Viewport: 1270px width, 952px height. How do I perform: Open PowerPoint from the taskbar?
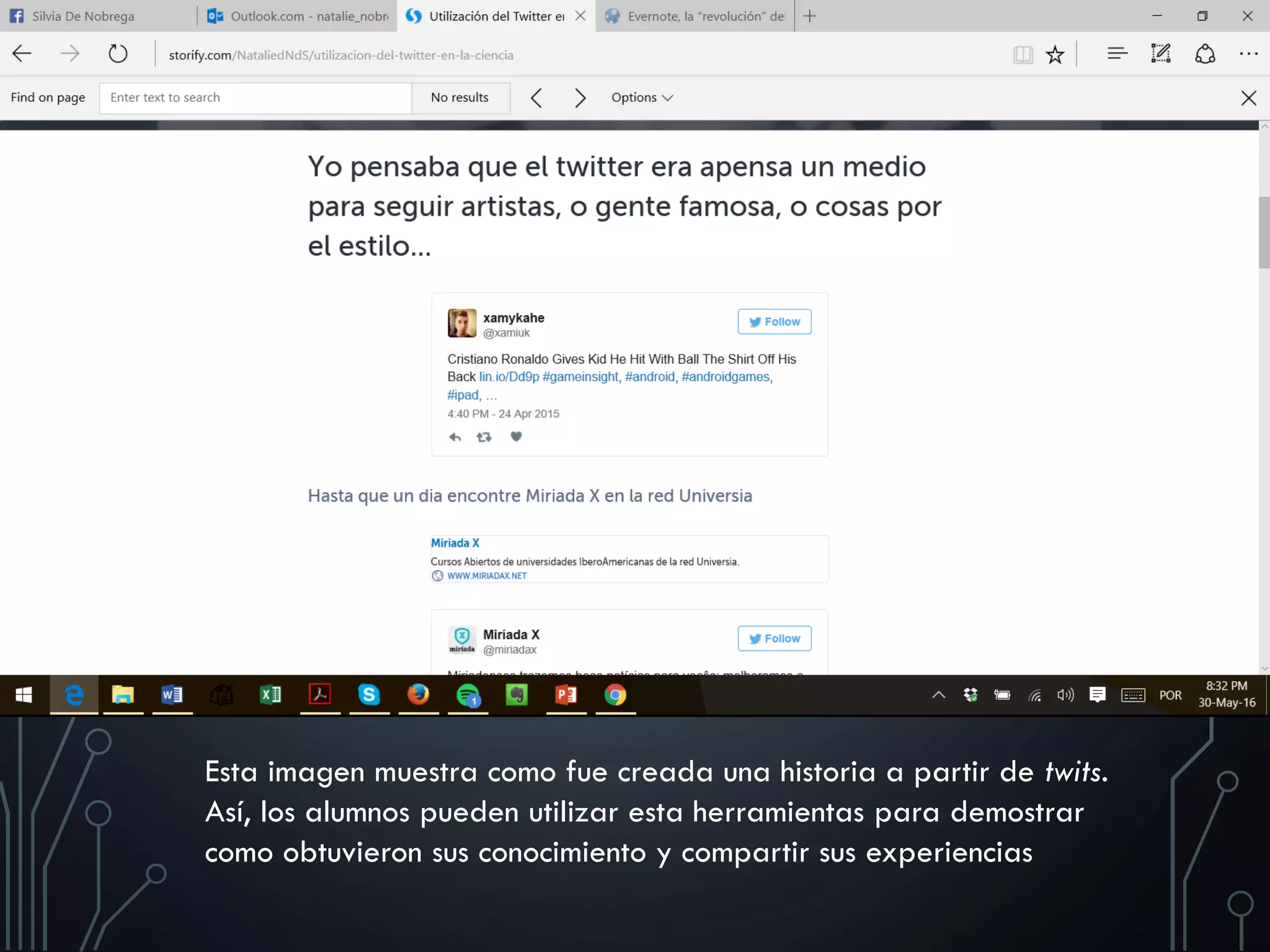point(566,695)
